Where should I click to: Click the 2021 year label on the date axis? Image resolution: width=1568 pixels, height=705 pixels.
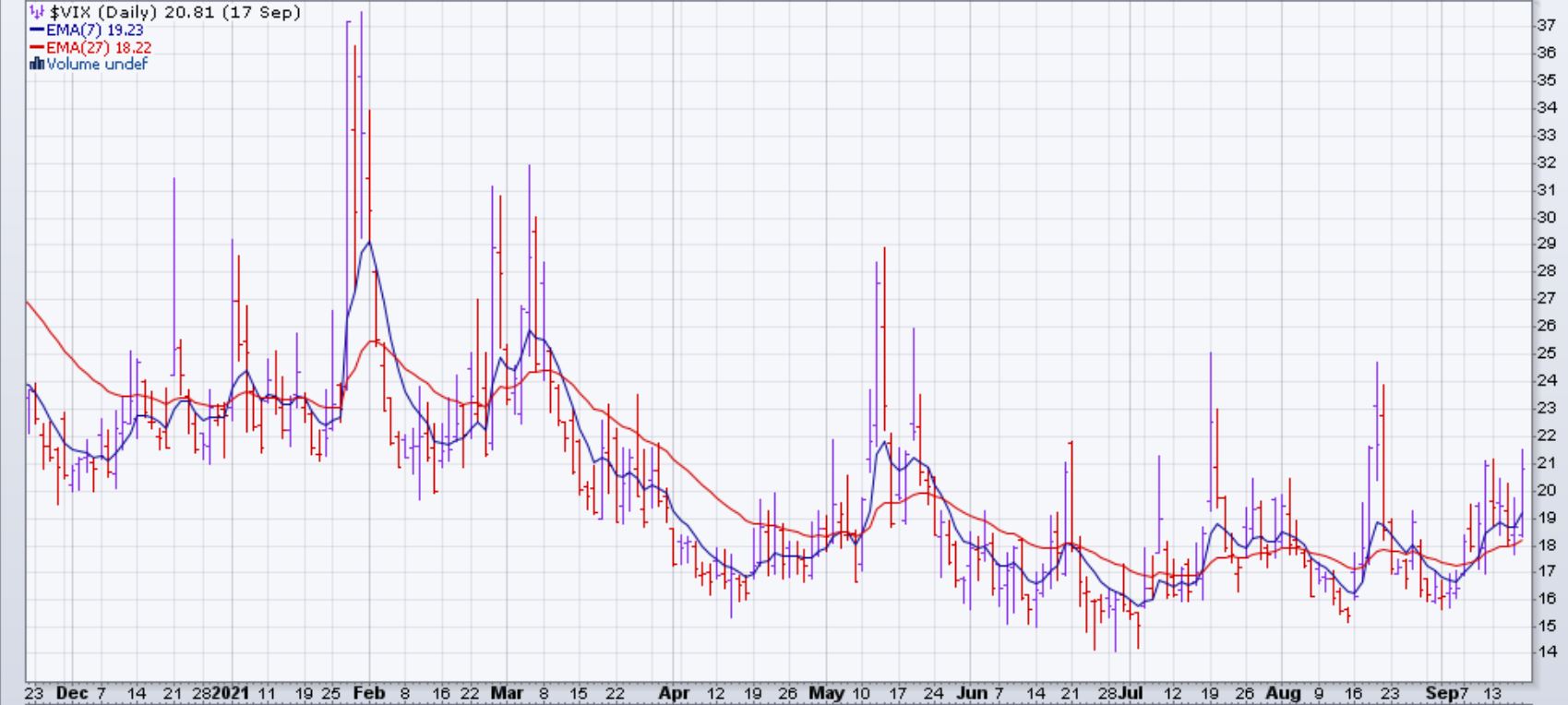(x=231, y=693)
